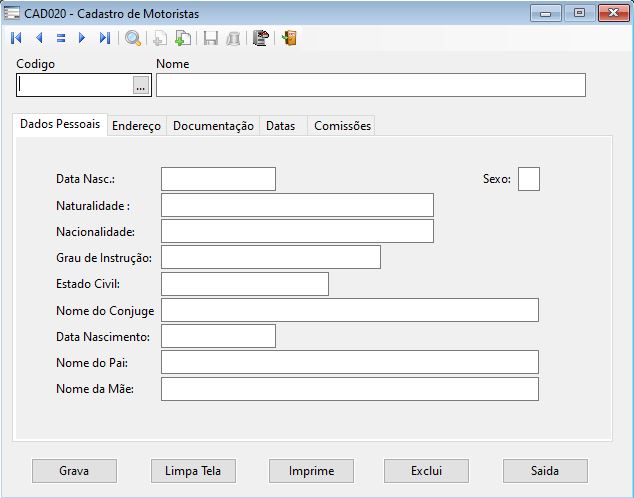Image resolution: width=634 pixels, height=498 pixels.
Task: Click the new document plus icon
Action: (x=183, y=39)
